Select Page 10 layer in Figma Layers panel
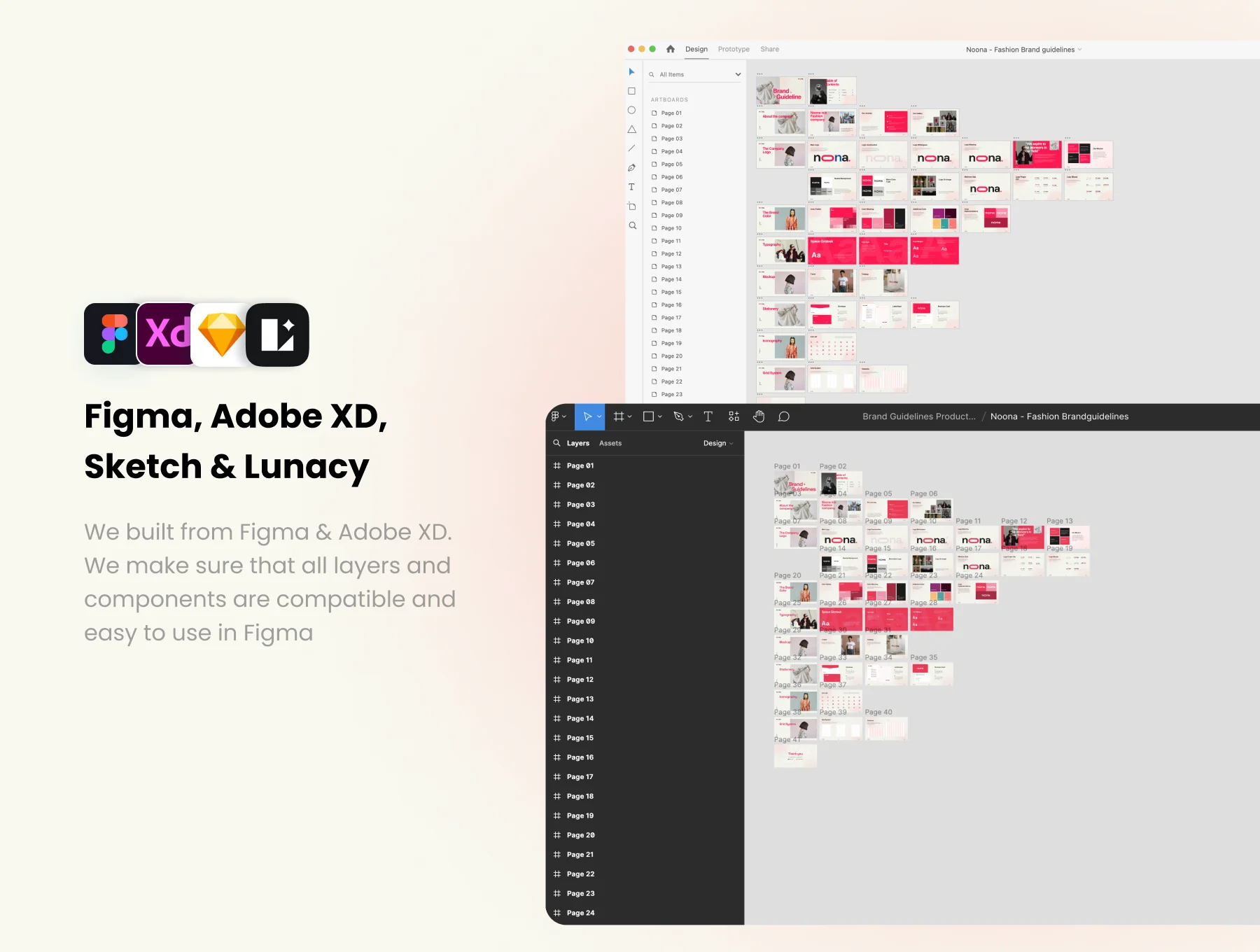Image resolution: width=1260 pixels, height=952 pixels. coord(645,640)
